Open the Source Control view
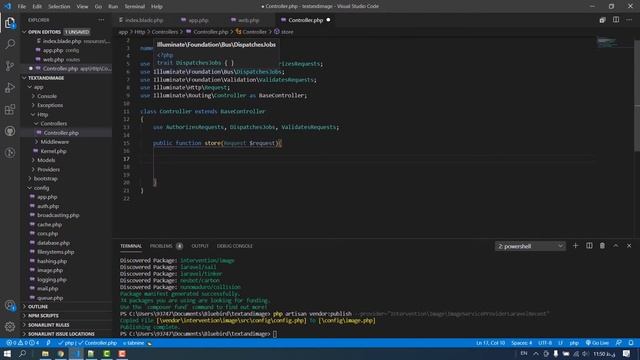Screen dimensions: 640x360 [x=10, y=66]
